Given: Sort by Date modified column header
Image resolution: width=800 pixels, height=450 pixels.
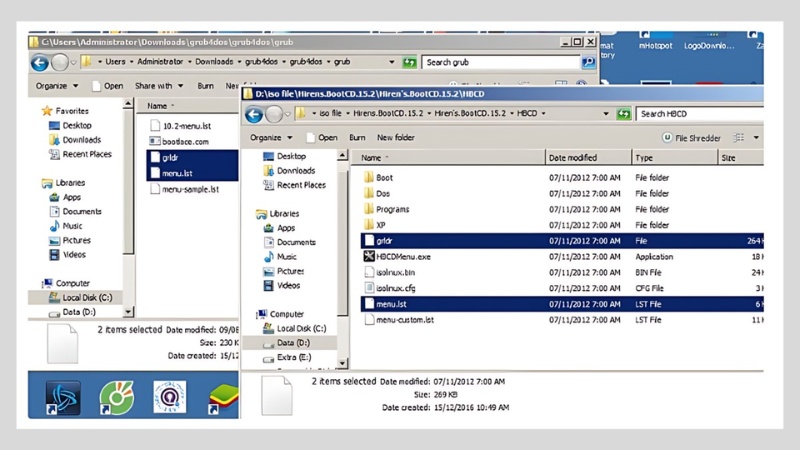Looking at the screenshot, I should [x=573, y=158].
